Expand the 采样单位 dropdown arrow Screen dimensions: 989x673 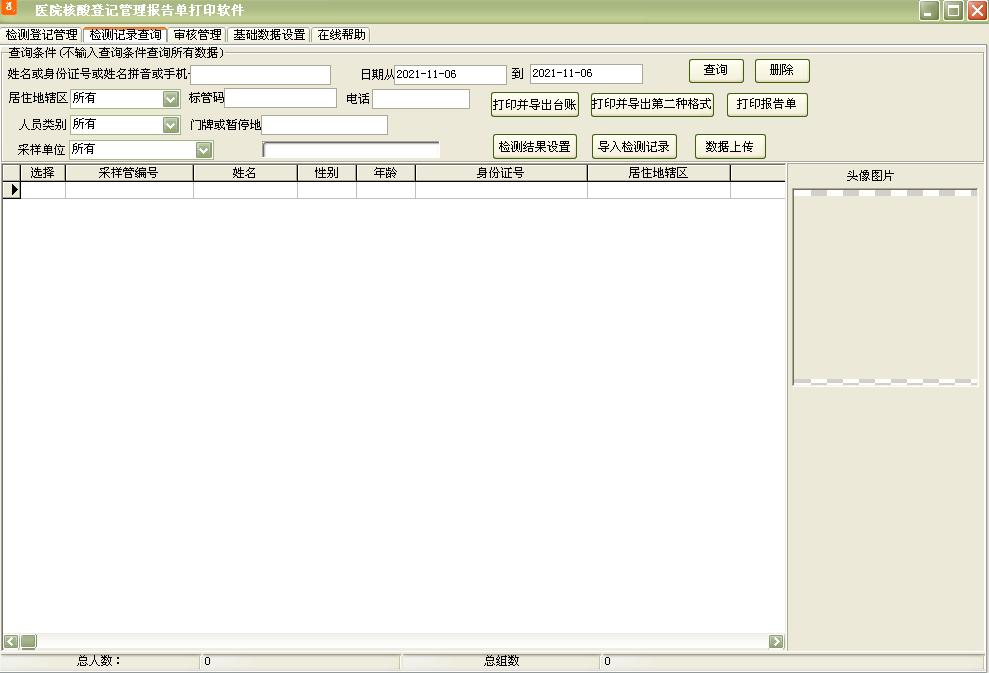203,150
